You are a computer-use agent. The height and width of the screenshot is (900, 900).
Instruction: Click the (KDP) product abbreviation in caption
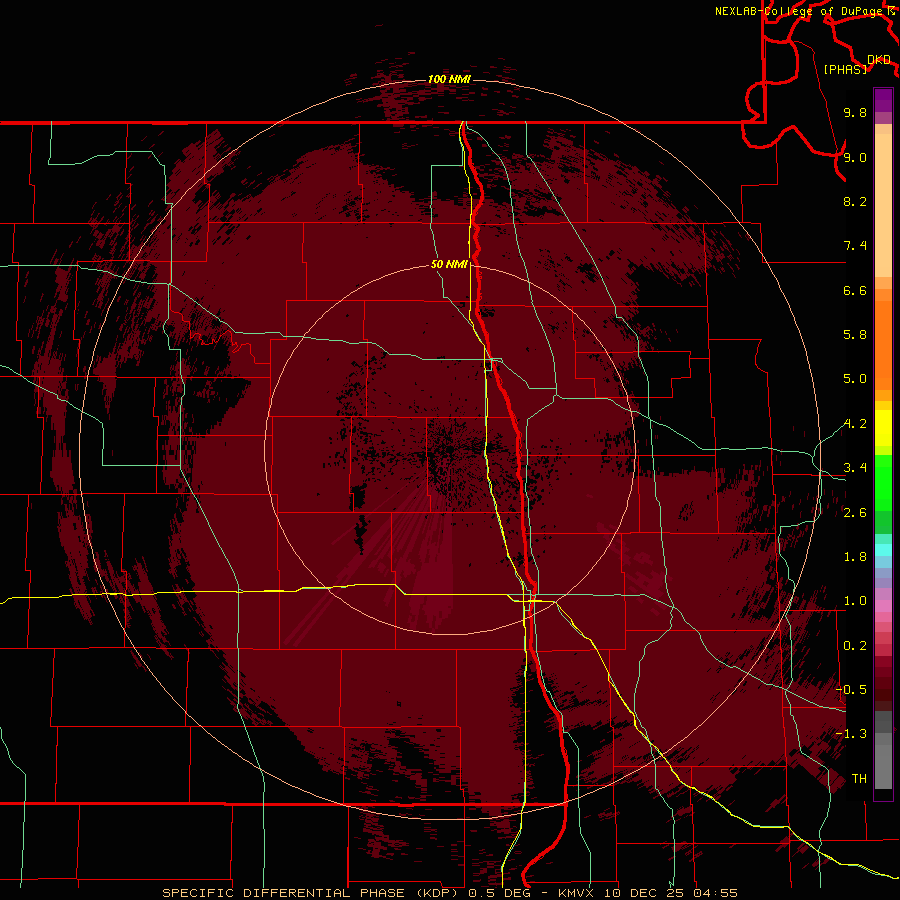437,893
